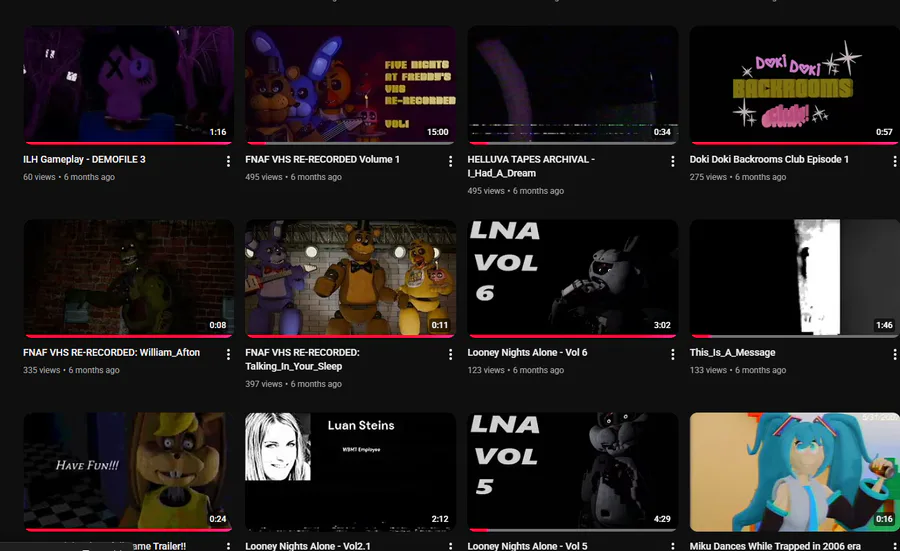900x551 pixels.
Task: Open options menu for FNAF VHS RE-RECORDED: William_Afton
Action: [x=228, y=355]
